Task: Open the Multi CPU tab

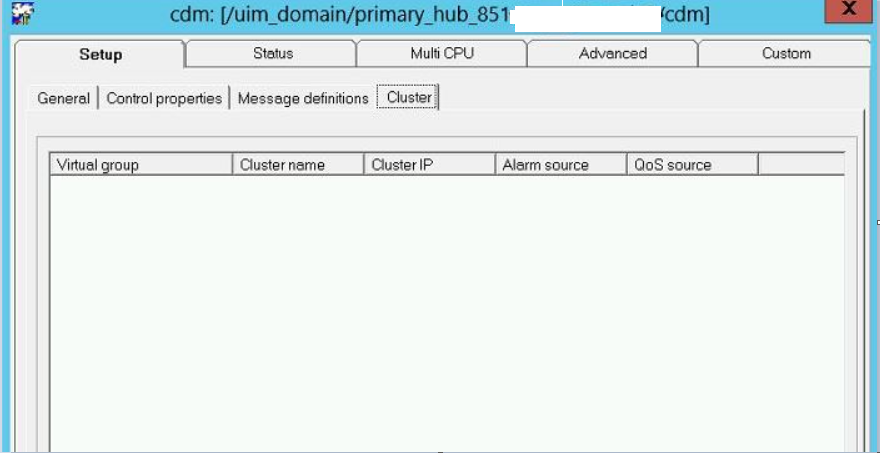Action: click(x=442, y=54)
